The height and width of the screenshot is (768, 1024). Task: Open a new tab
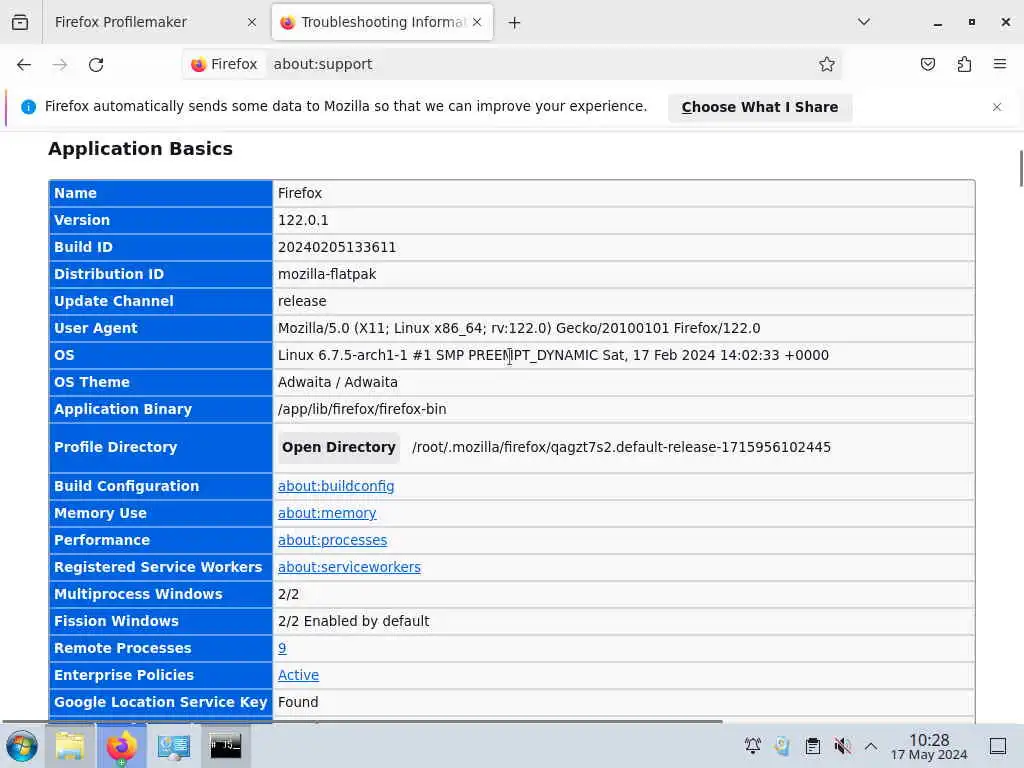tap(515, 23)
